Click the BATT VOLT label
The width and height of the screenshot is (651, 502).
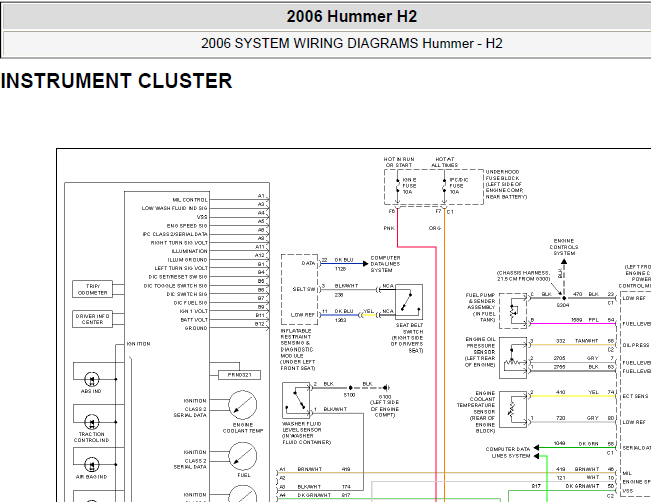click(x=194, y=320)
